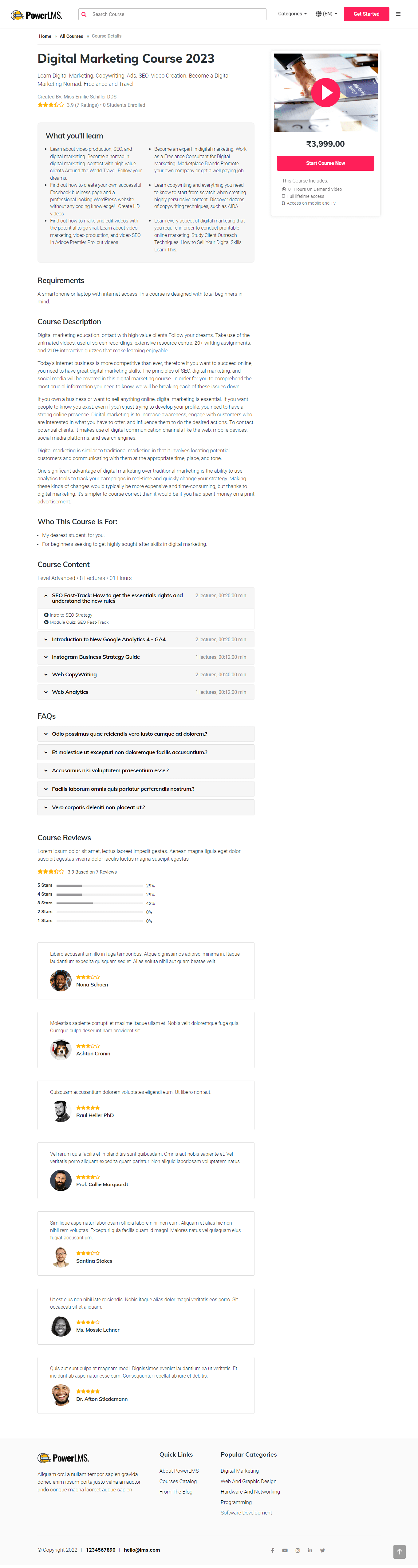418x1568 pixels.
Task: Click into the Search Course field
Action: pyautogui.click(x=176, y=14)
